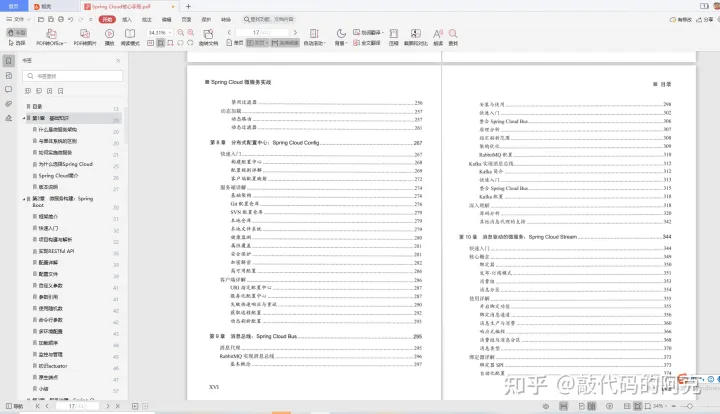Go to next page with the toolbar right arrow
Screen dimensions: 720x414
tap(295, 33)
